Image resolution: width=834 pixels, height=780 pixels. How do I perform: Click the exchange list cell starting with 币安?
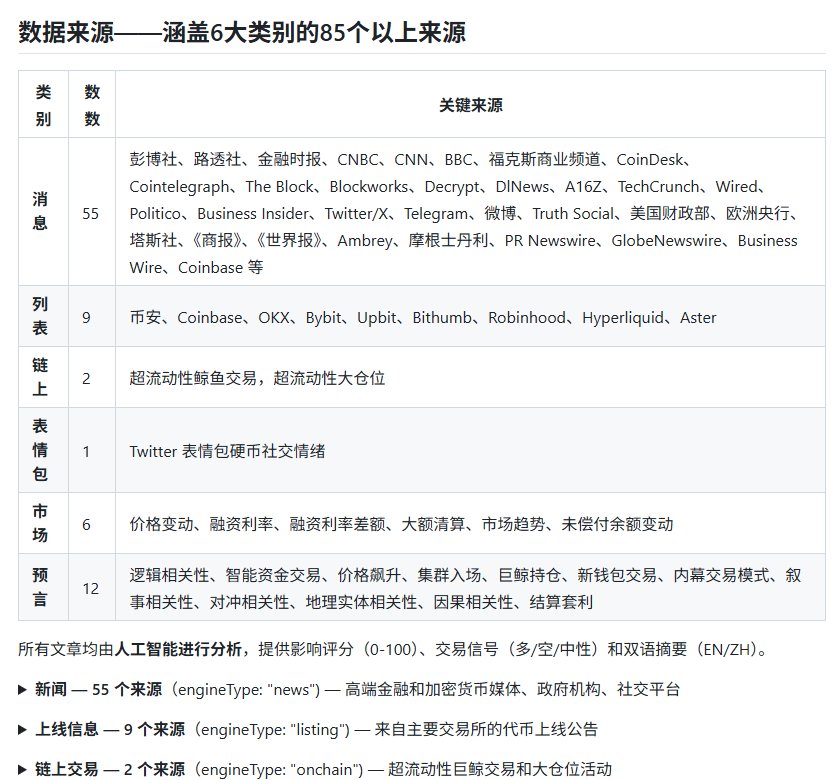[471, 316]
